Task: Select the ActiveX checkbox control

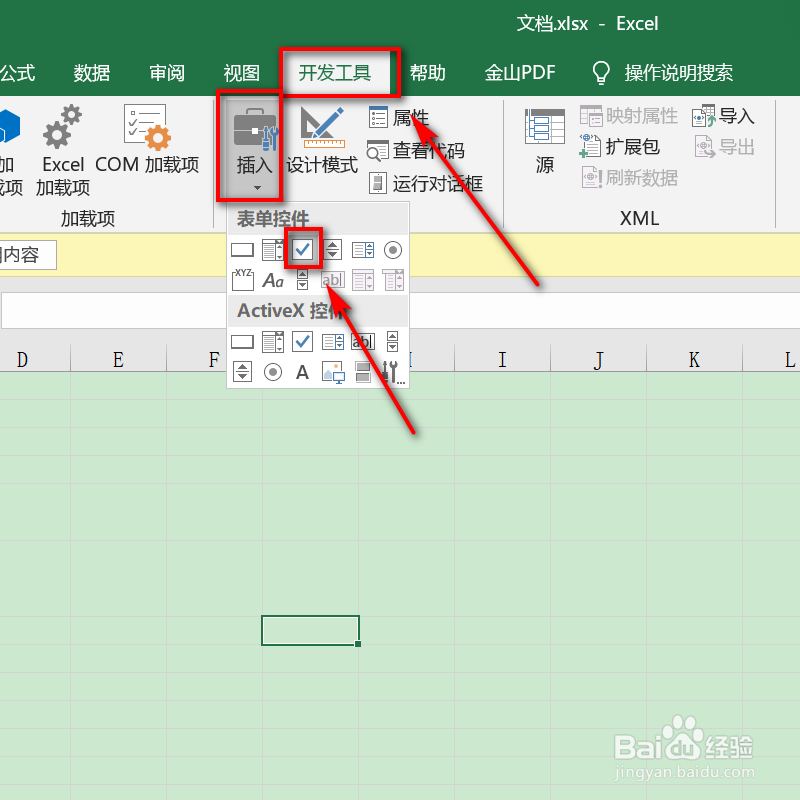Action: [303, 341]
